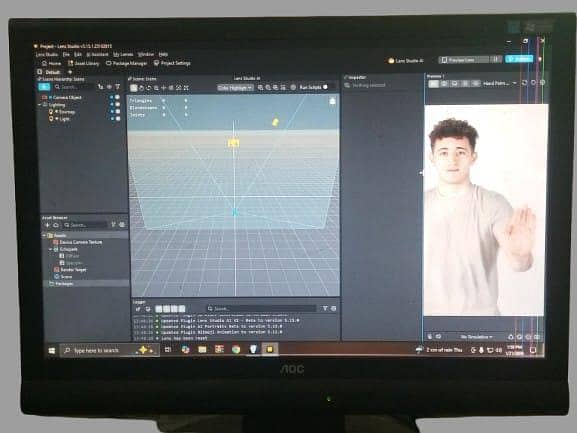Image resolution: width=577 pixels, height=433 pixels.
Task: Click the add asset plus icon in Asset Browser
Action: [x=47, y=225]
